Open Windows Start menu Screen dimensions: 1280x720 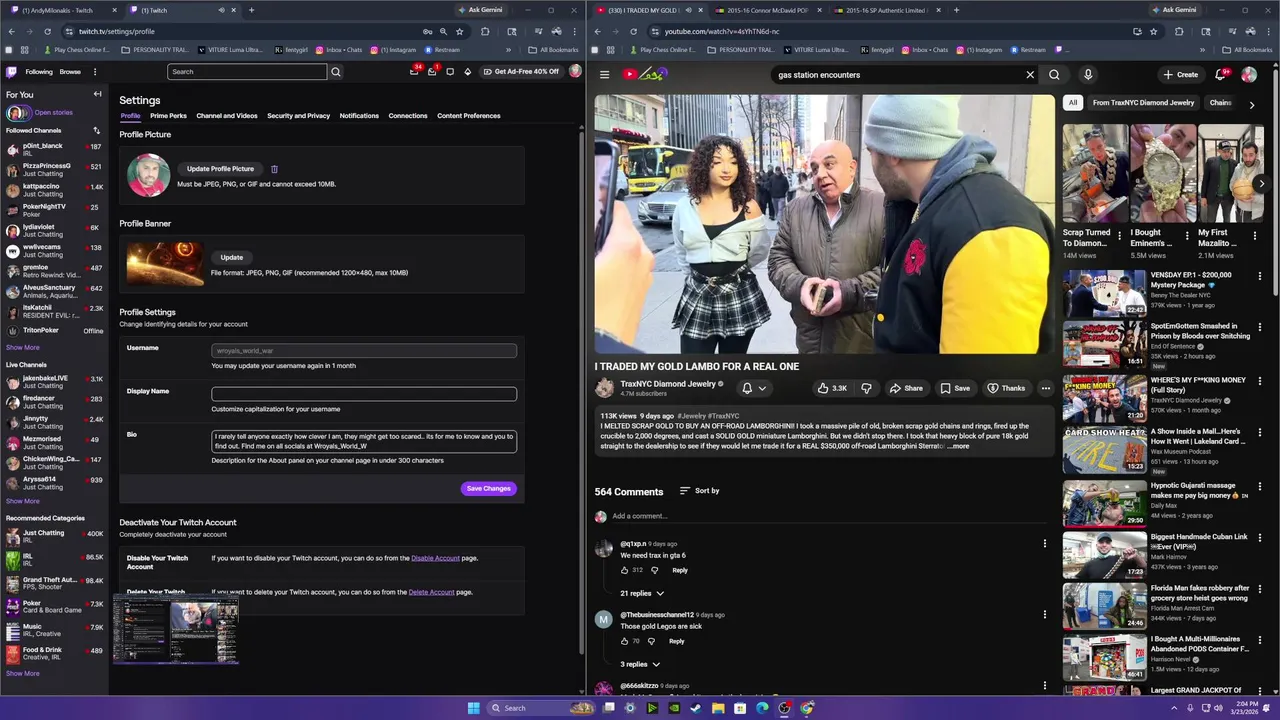pos(474,708)
